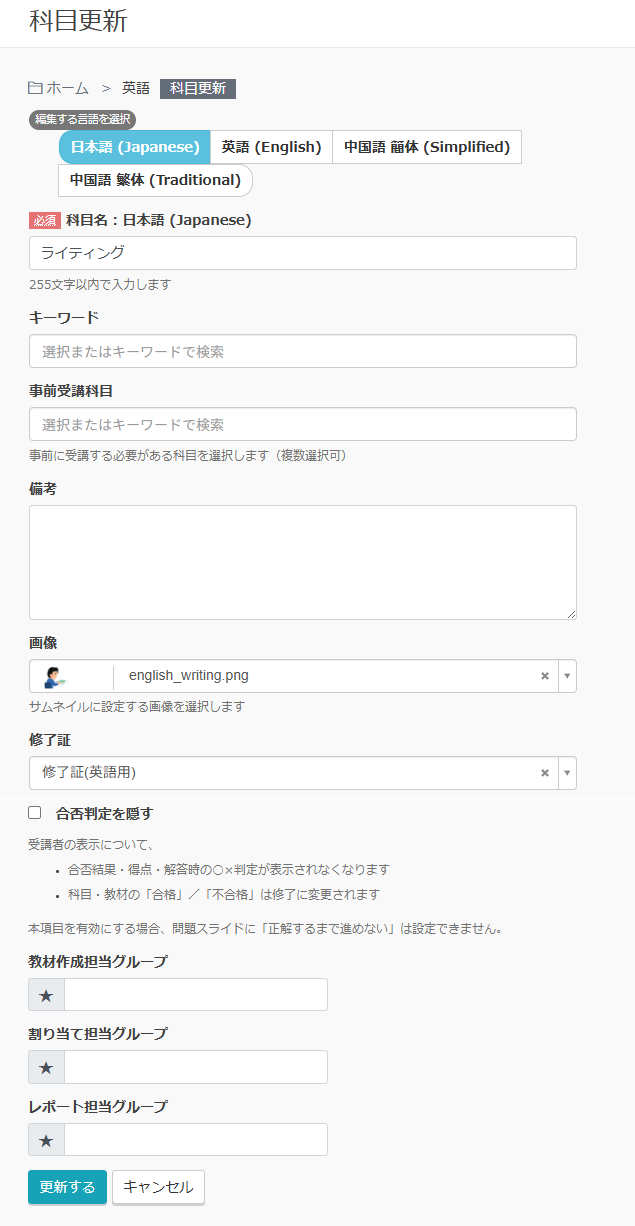Open the キーワード search selector
This screenshot has width=635, height=1226.
tap(302, 351)
